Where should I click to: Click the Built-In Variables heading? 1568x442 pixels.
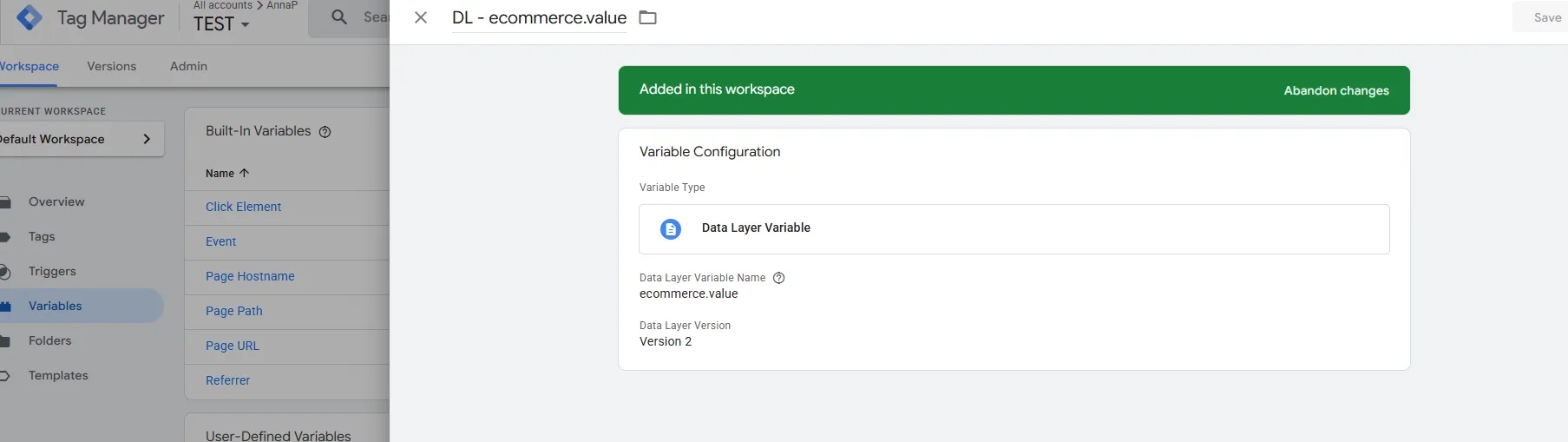[258, 131]
